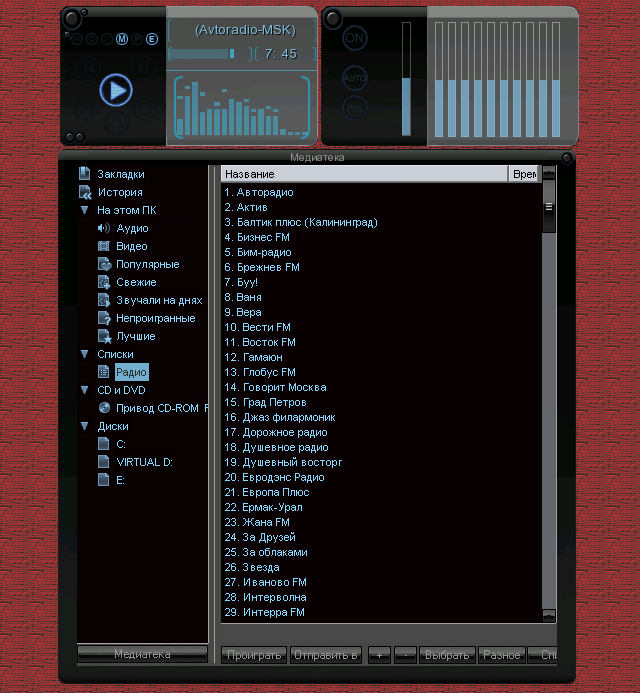The image size is (640, 693).
Task: Click the VIRTUAL D: drive icon
Action: [x=103, y=462]
